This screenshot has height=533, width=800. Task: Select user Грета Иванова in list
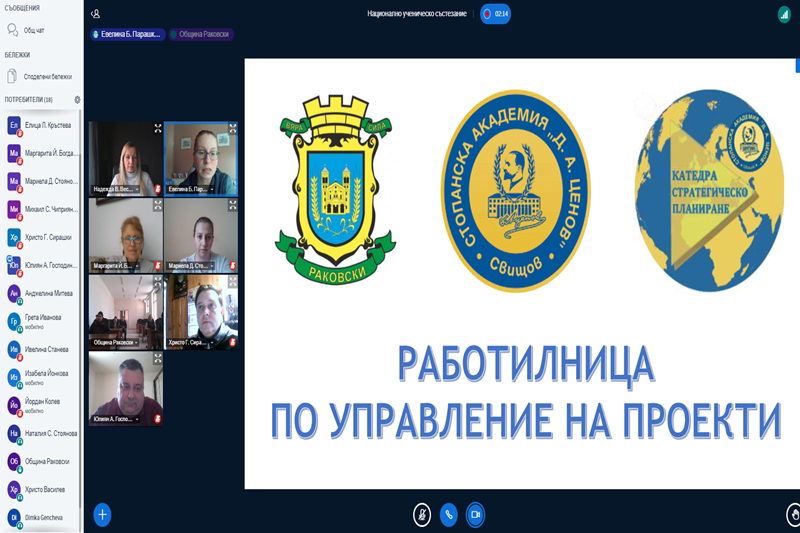click(x=42, y=322)
